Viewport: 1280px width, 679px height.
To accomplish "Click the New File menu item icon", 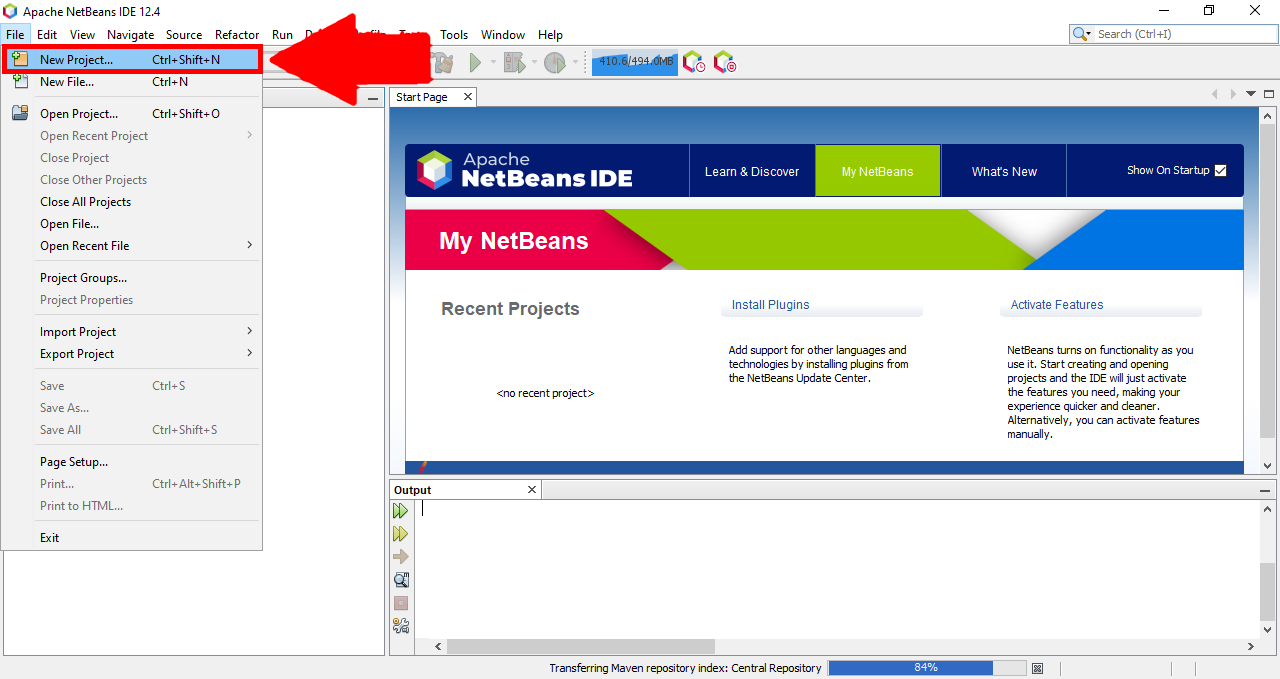I will tap(20, 82).
